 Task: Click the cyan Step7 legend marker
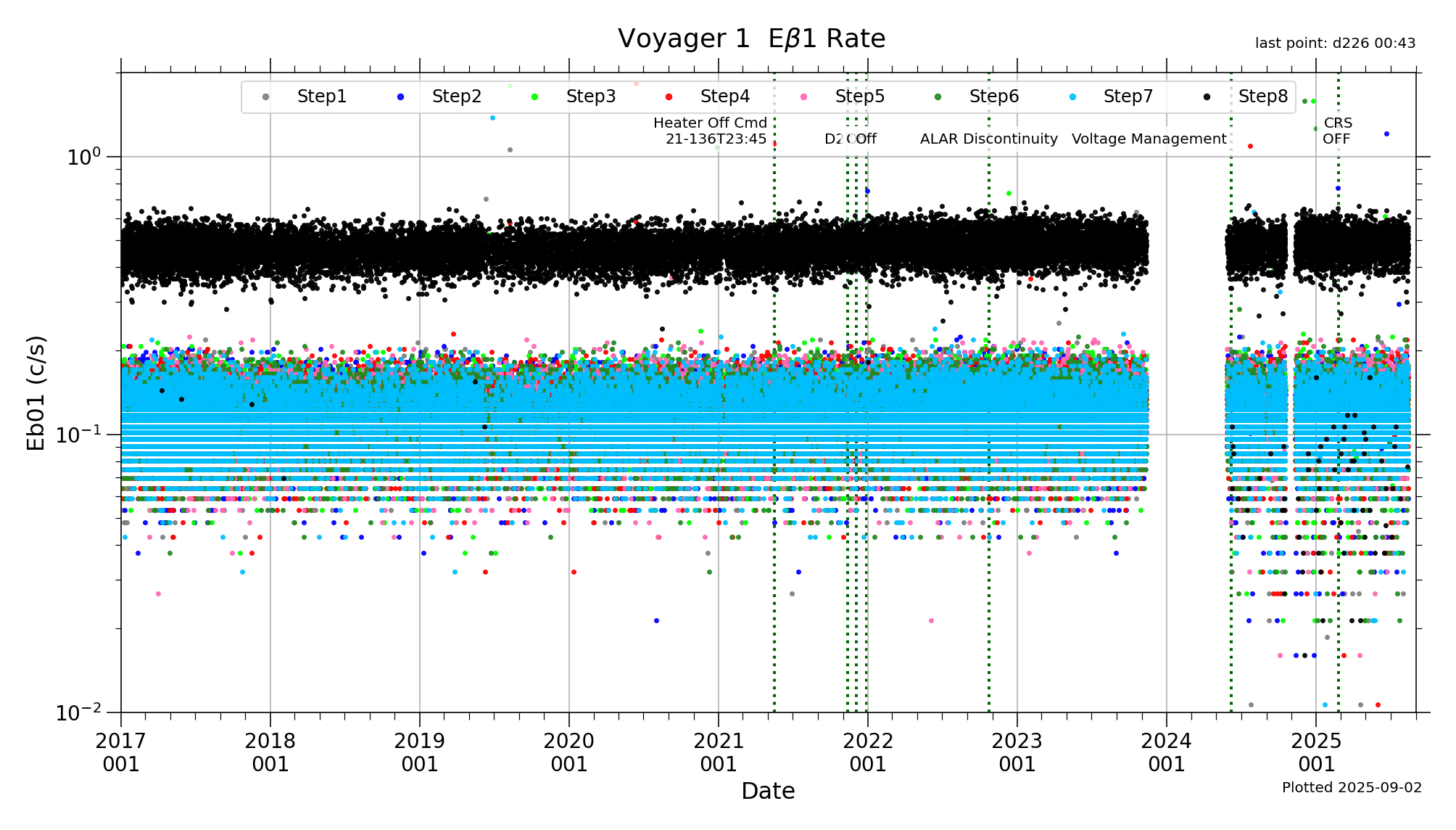(x=1072, y=97)
